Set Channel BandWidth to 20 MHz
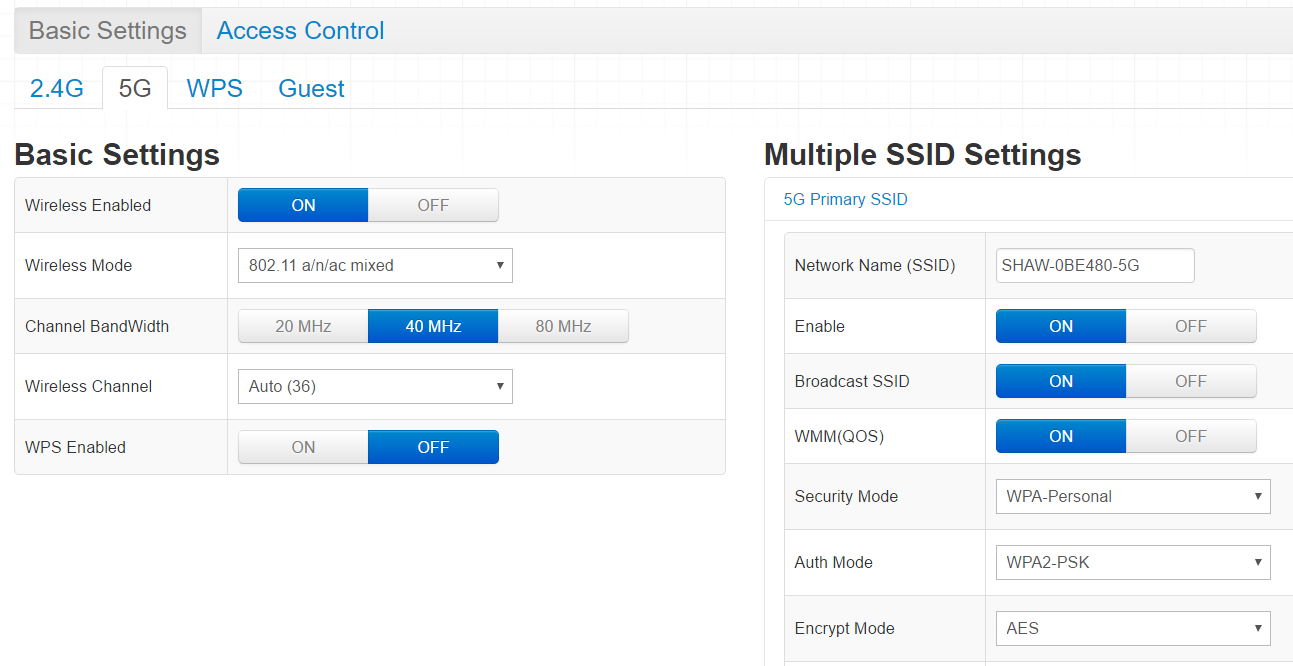Image resolution: width=1293 pixels, height=666 pixels. coord(303,326)
